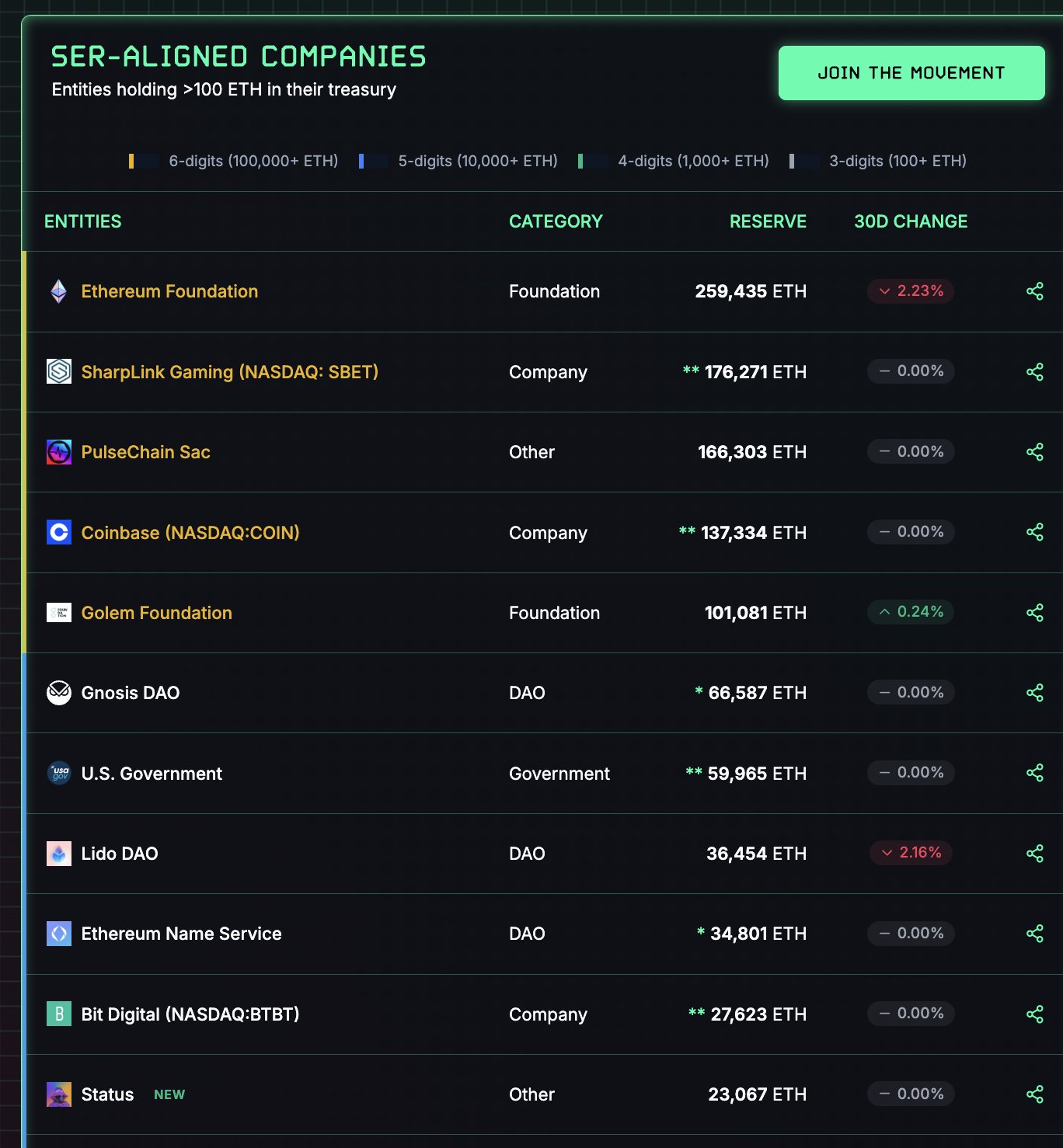Click the 6-digits (100,000+ ETH) legend label
The width and height of the screenshot is (1063, 1148).
[x=253, y=161]
